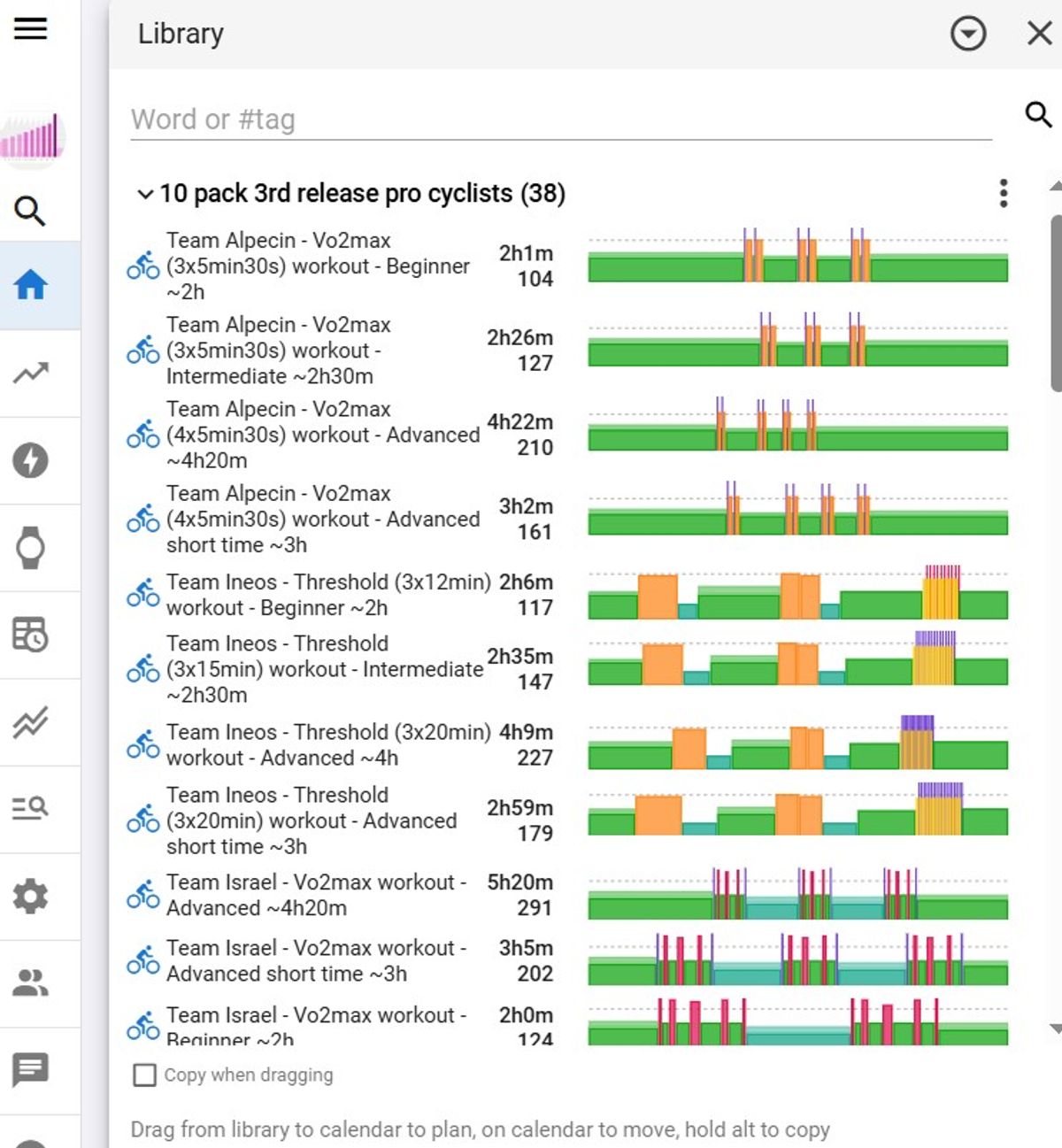Select Team Ineos Threshold 3x12min Beginner workout

340,595
